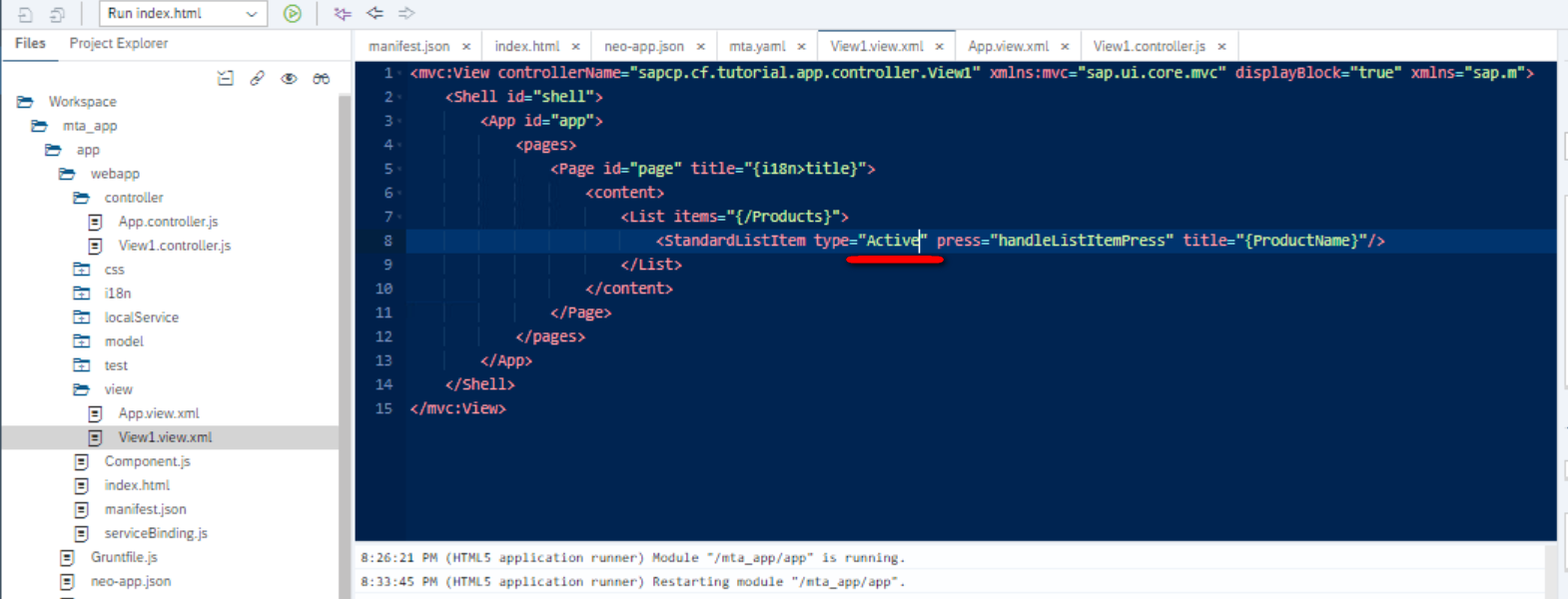Open serviceBinding.js in the file tree
The height and width of the screenshot is (599, 1568).
tap(156, 533)
